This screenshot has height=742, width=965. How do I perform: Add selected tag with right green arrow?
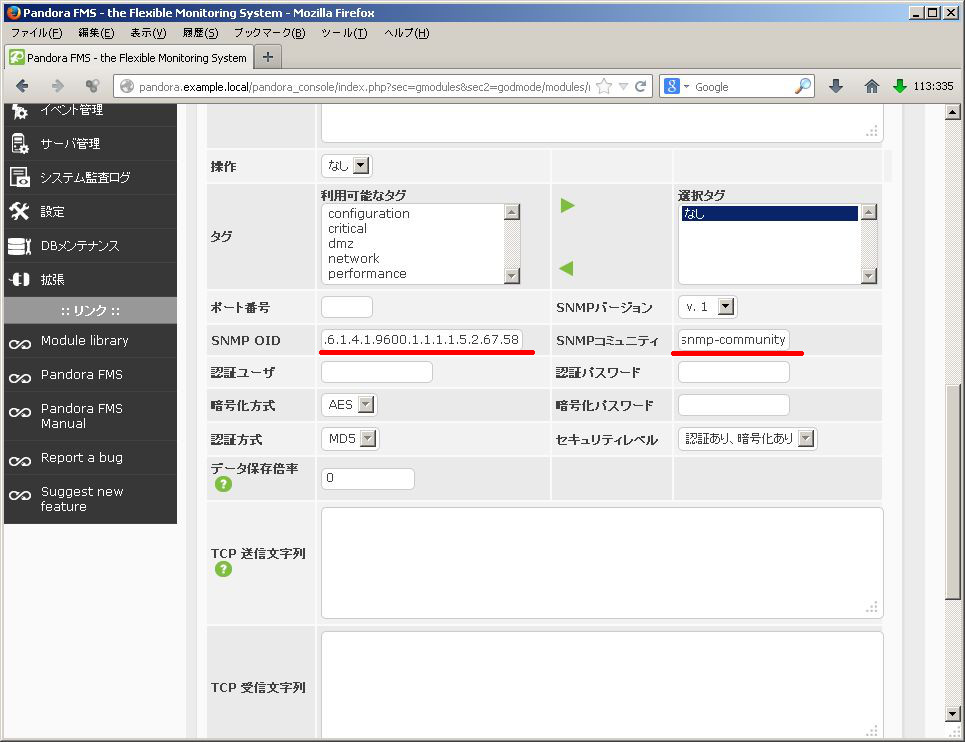[567, 205]
